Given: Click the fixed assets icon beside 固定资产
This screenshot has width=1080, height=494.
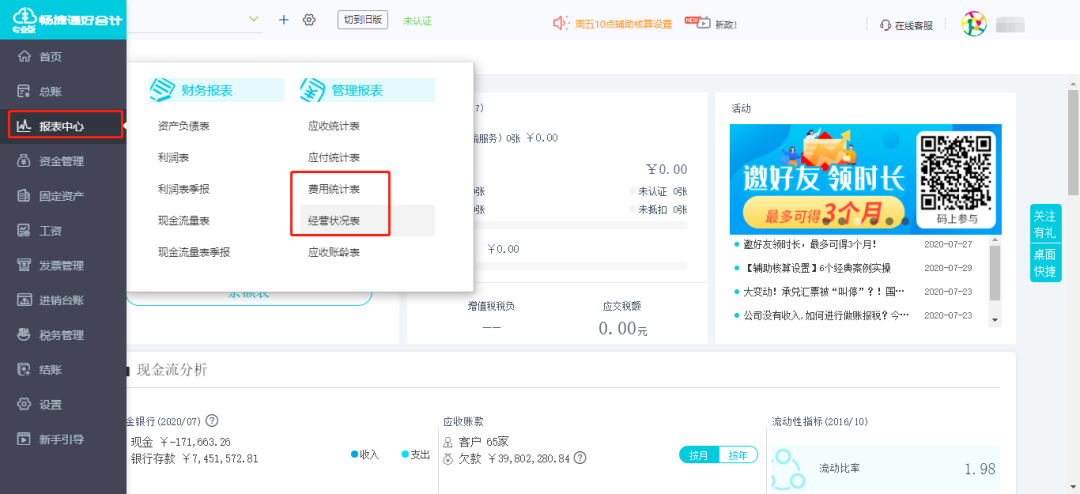Looking at the screenshot, I should [25, 196].
